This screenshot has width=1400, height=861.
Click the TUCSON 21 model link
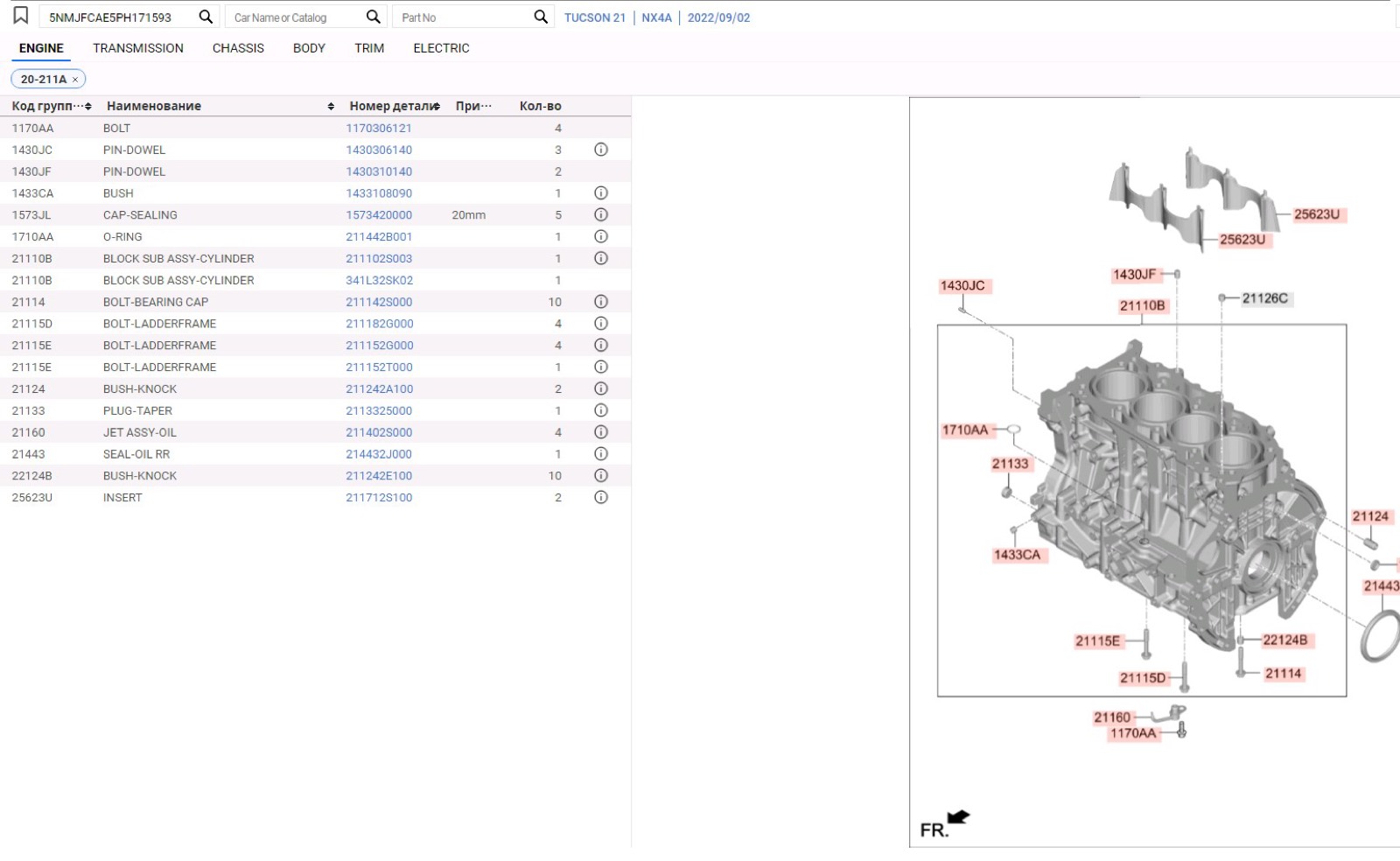(x=595, y=17)
